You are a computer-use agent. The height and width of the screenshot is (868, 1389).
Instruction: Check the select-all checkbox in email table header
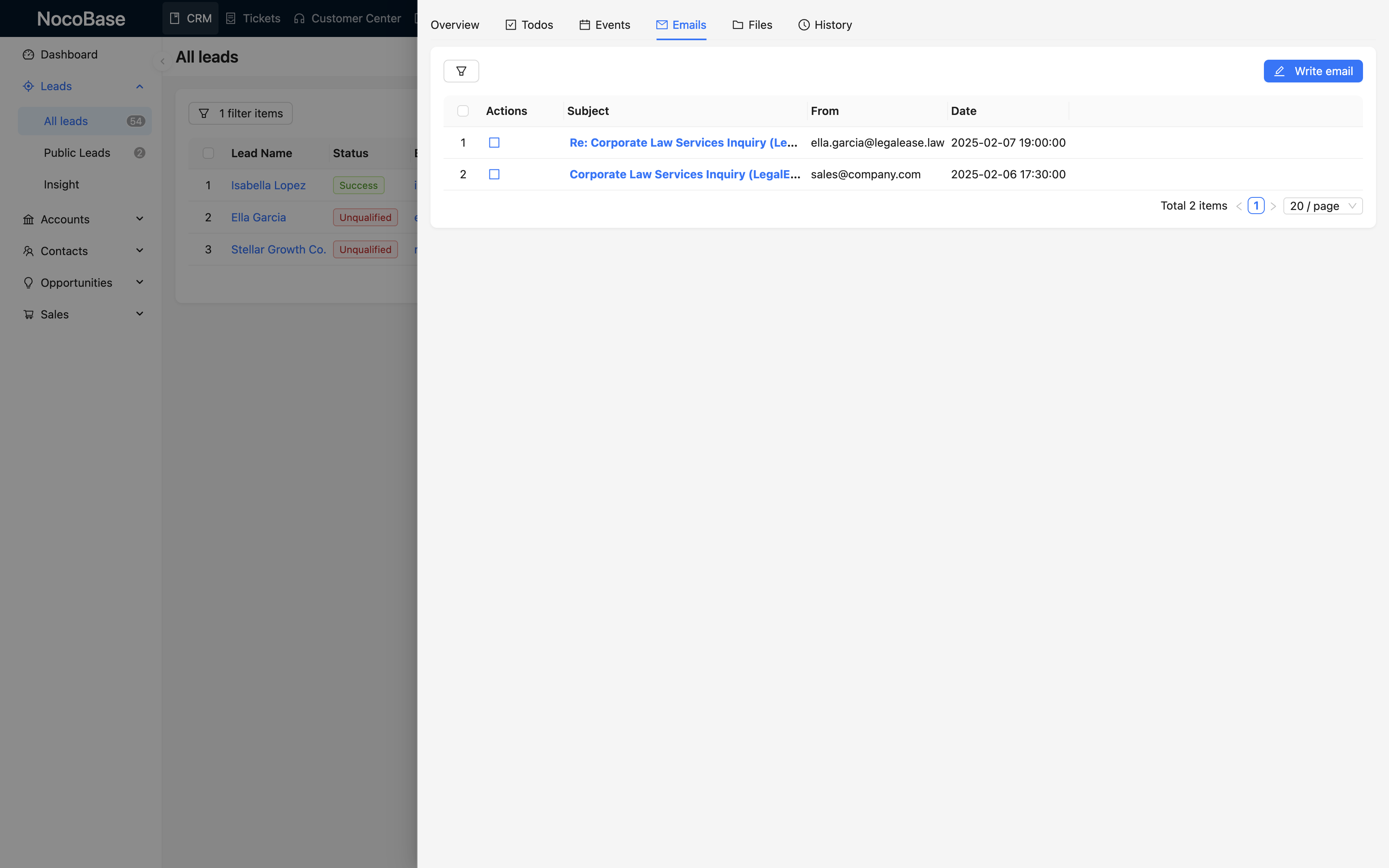point(463,111)
